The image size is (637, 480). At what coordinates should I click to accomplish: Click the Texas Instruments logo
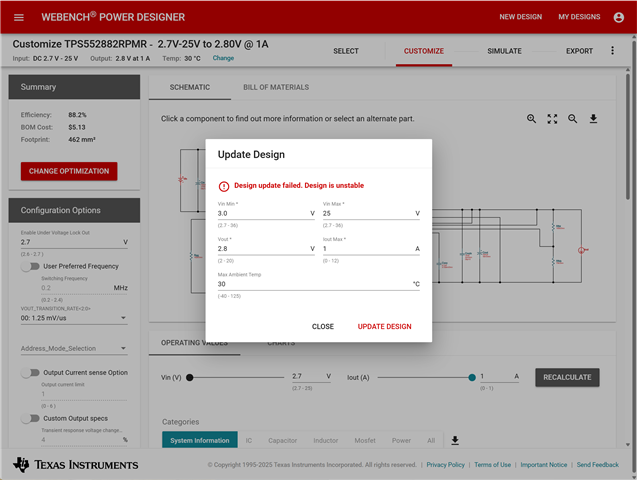76,465
